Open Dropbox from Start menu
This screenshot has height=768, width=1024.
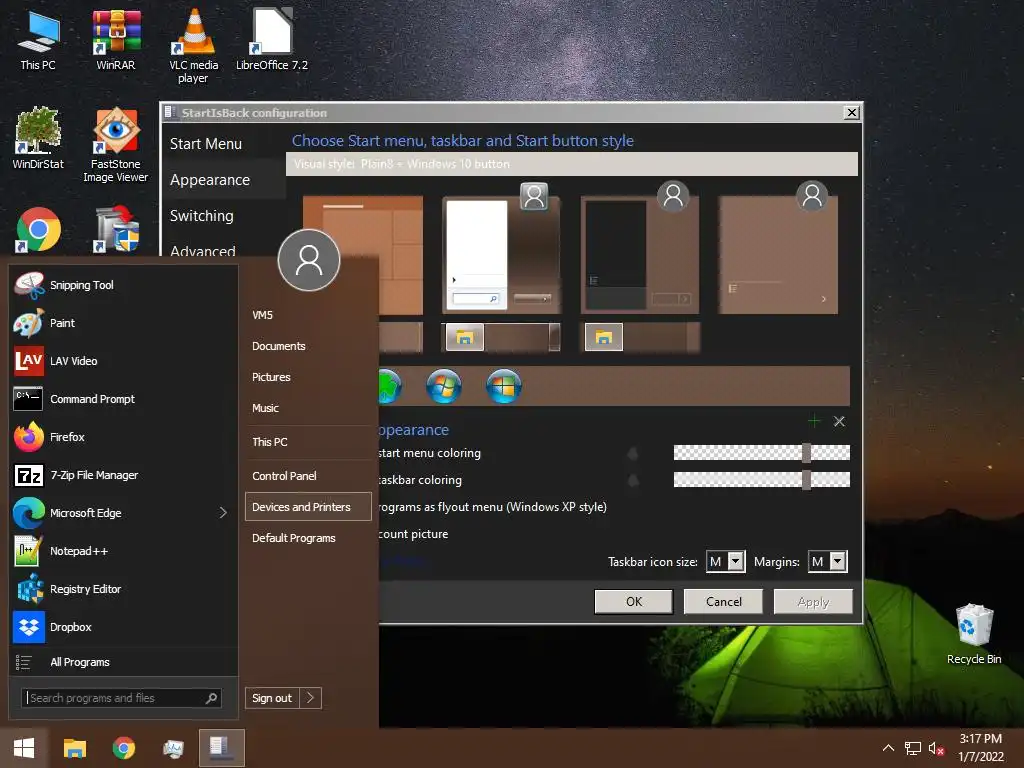coord(124,627)
